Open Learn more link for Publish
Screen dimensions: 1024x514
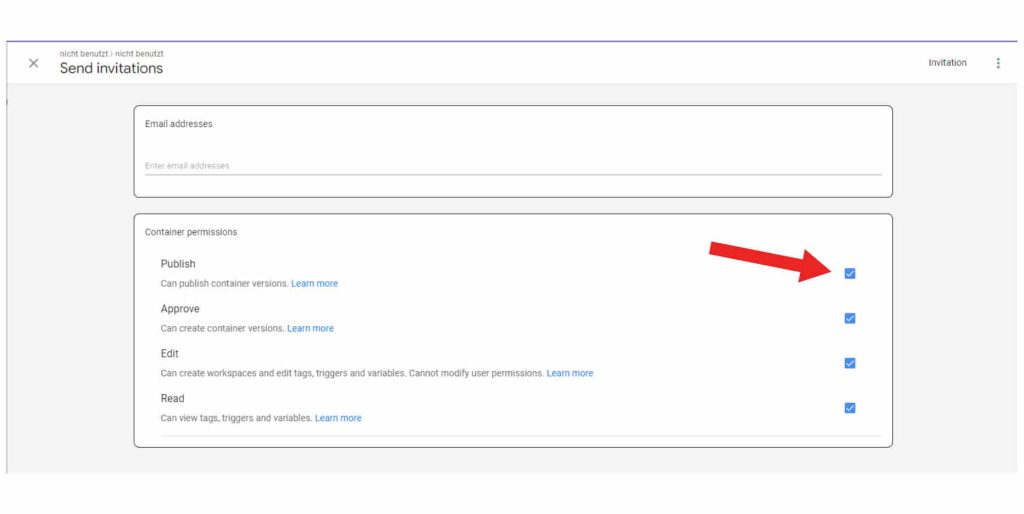[314, 284]
